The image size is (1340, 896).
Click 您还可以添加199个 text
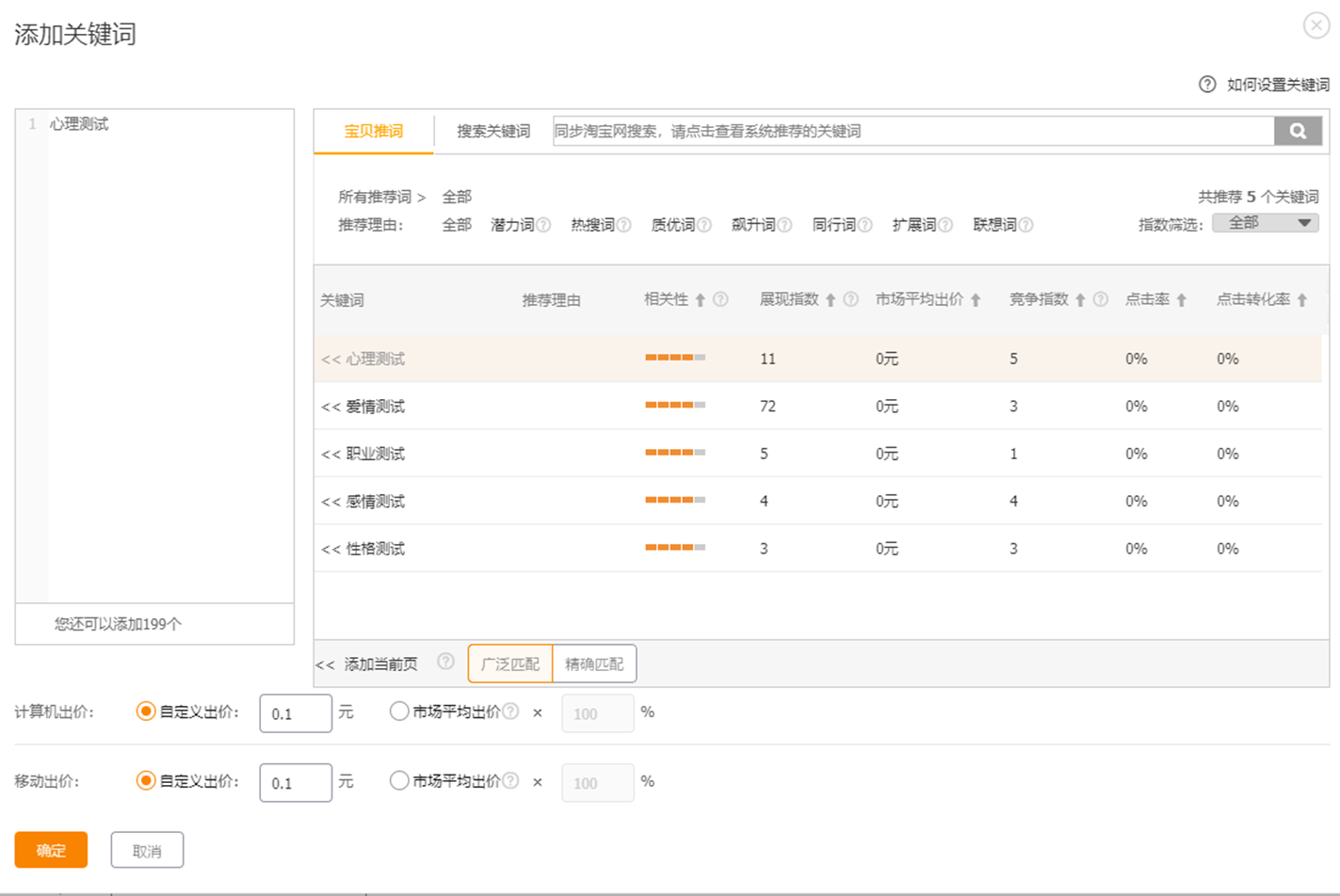pos(118,623)
